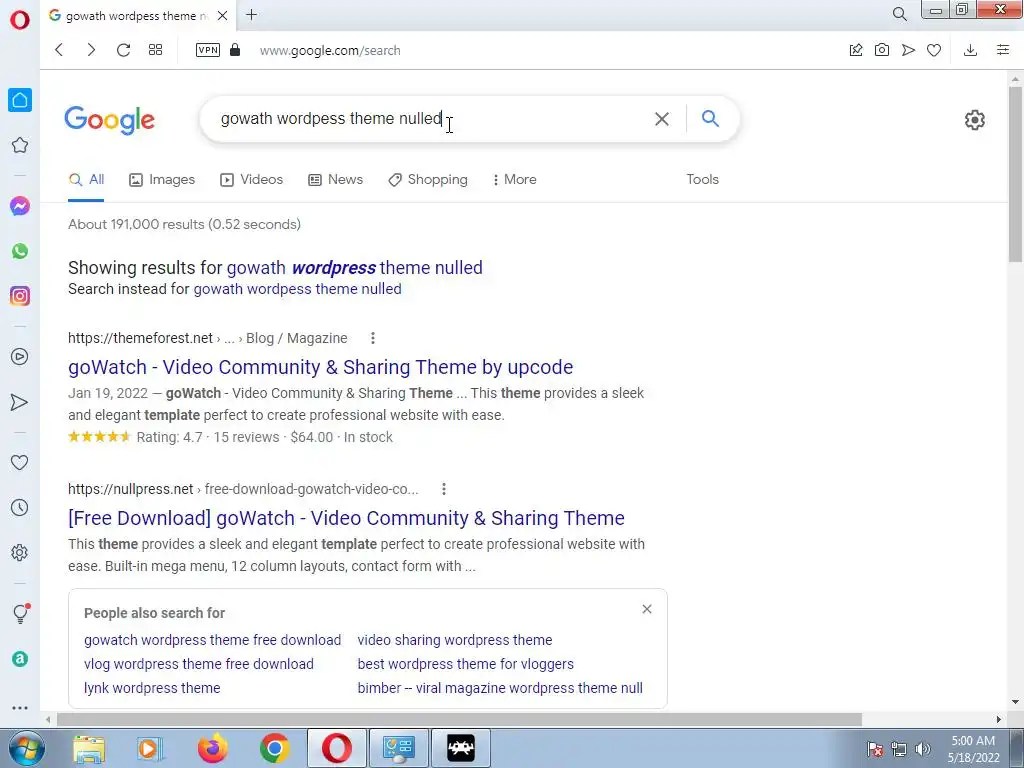
Task: Close the People also search for box
Action: coord(647,609)
